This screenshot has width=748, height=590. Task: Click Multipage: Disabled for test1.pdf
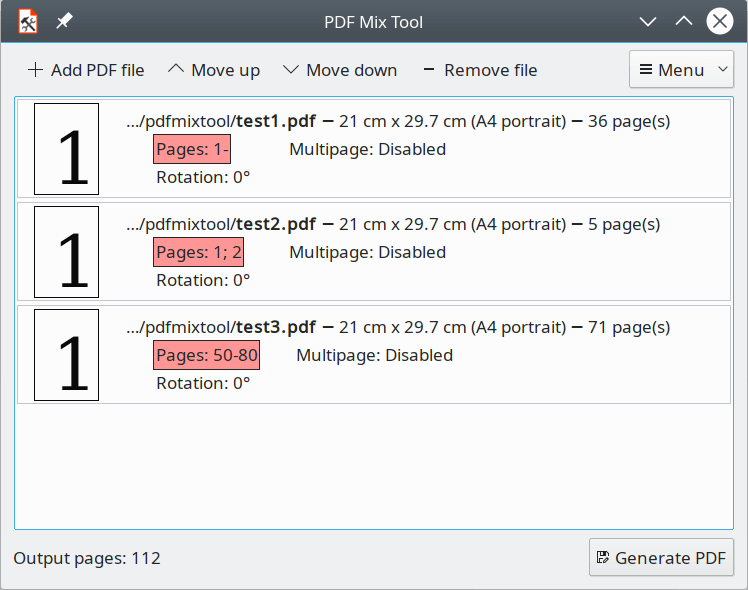[x=367, y=149]
